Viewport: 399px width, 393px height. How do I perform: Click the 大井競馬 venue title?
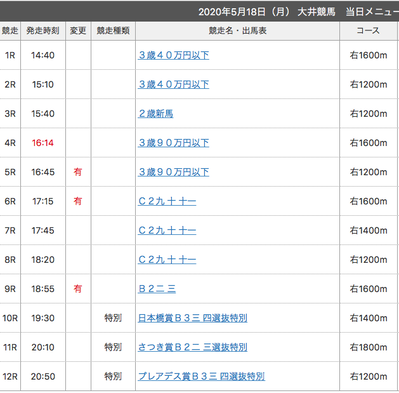pos(316,12)
